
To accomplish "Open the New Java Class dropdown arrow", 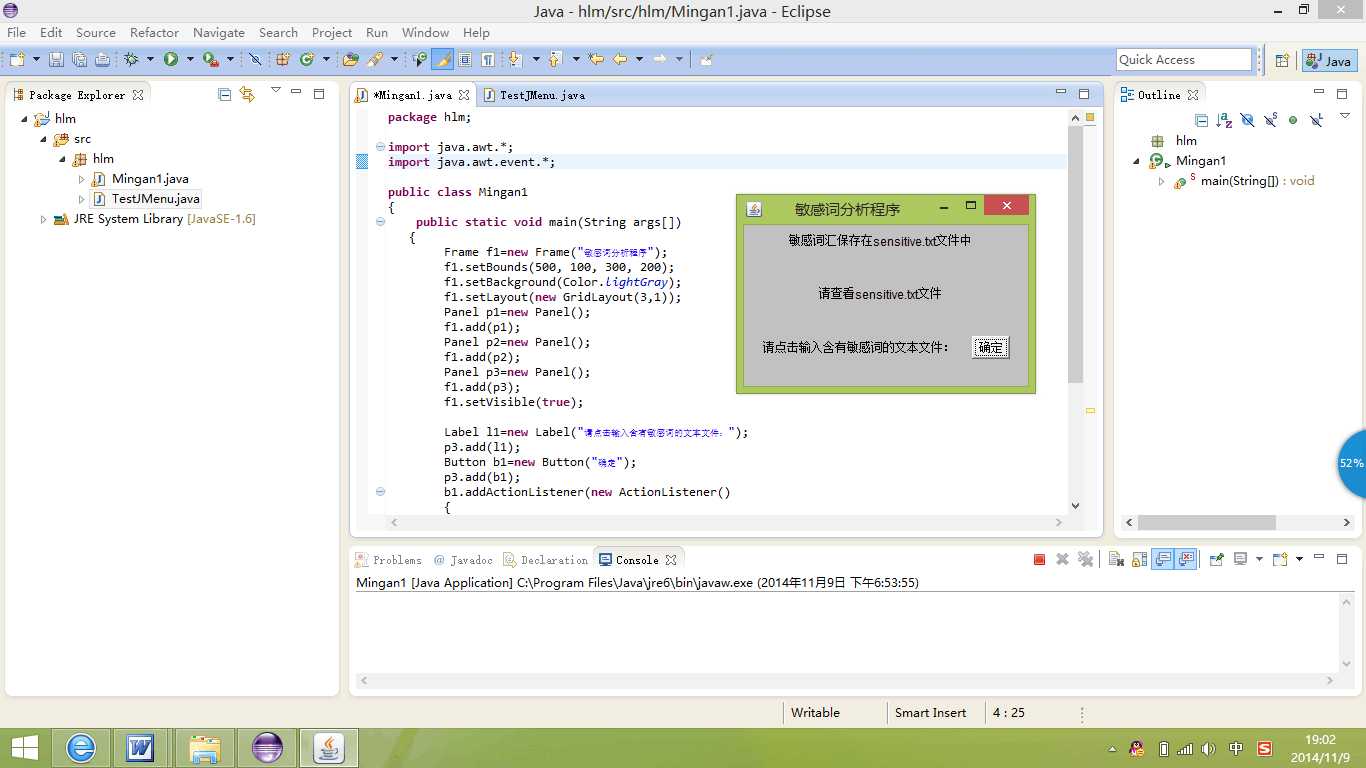I will coord(326,60).
